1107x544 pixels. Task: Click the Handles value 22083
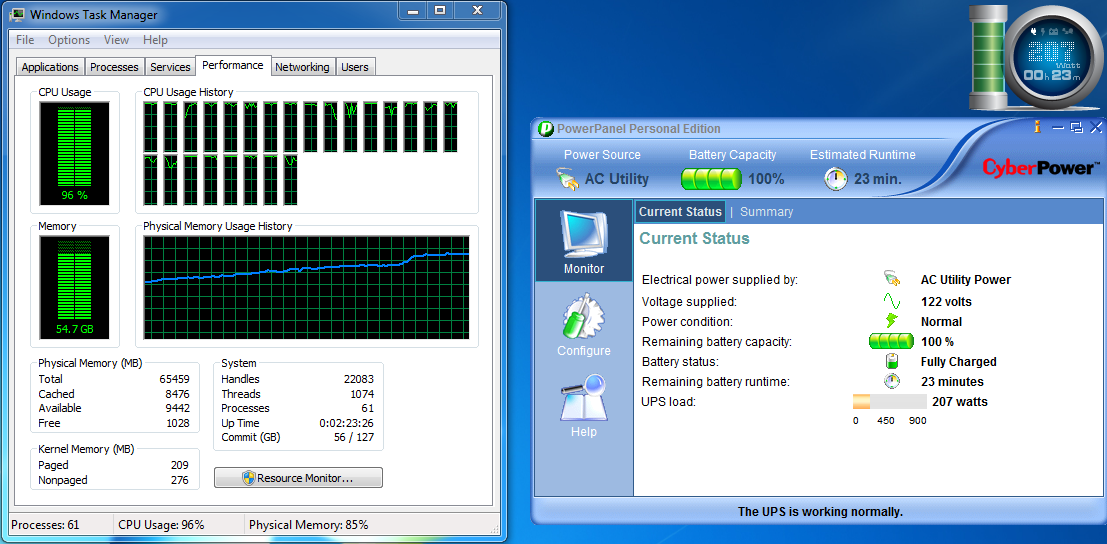coord(359,379)
